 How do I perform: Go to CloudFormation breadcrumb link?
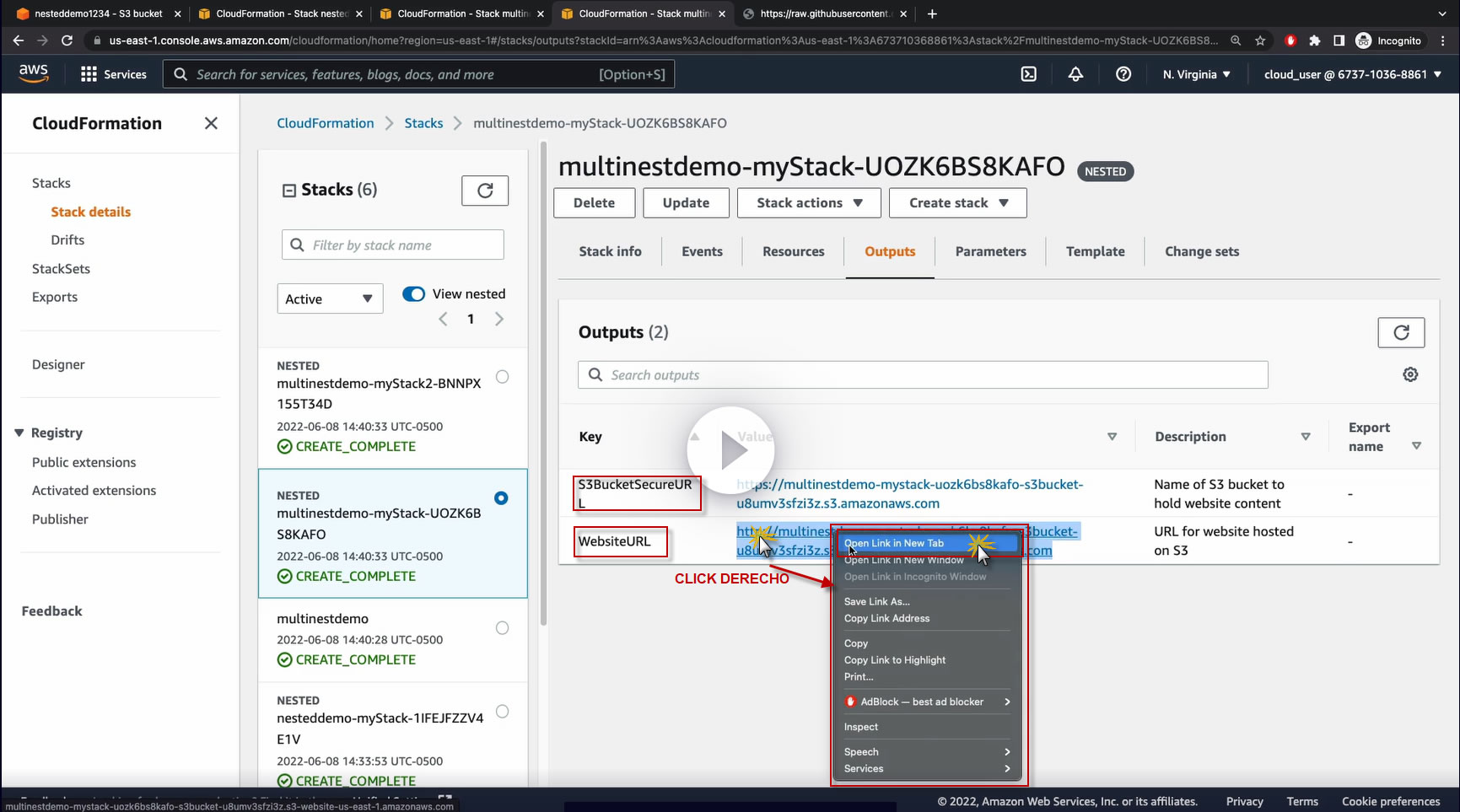(326, 123)
